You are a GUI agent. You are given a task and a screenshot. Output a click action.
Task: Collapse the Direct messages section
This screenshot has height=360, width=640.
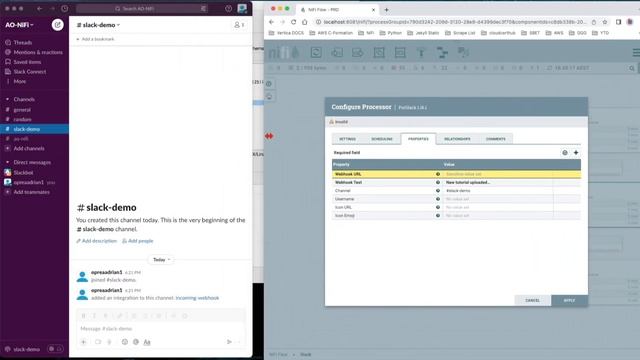[x=7, y=162]
